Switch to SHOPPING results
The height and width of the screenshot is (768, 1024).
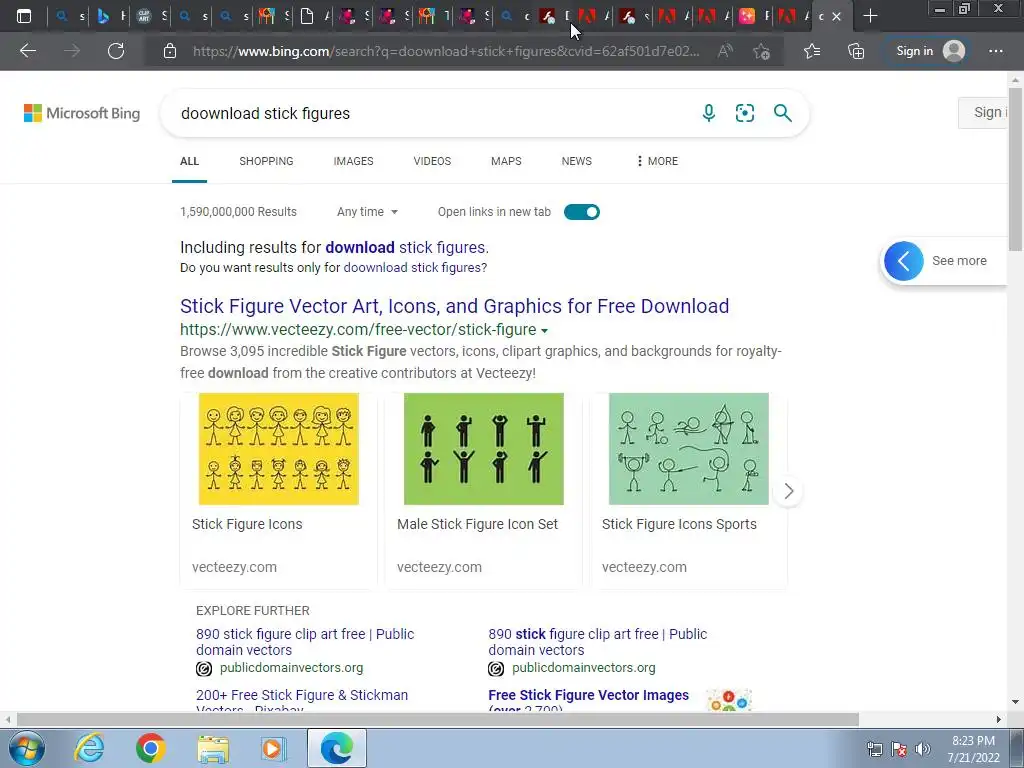(x=266, y=161)
